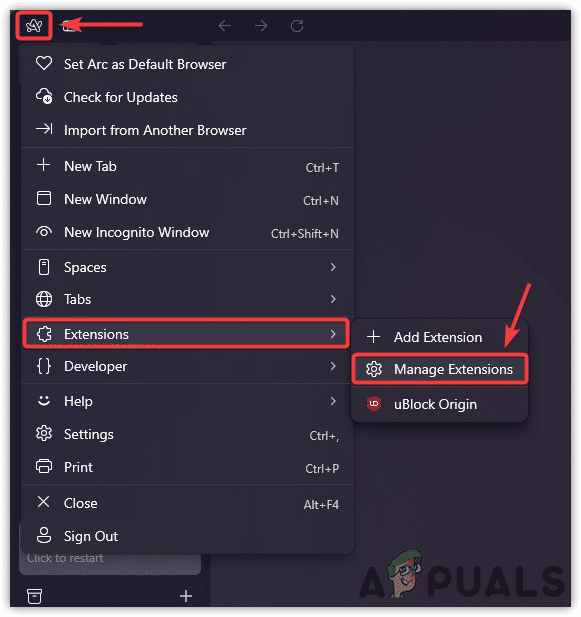The height and width of the screenshot is (617, 581).
Task: Open uBlock Origin extension
Action: [439, 405]
